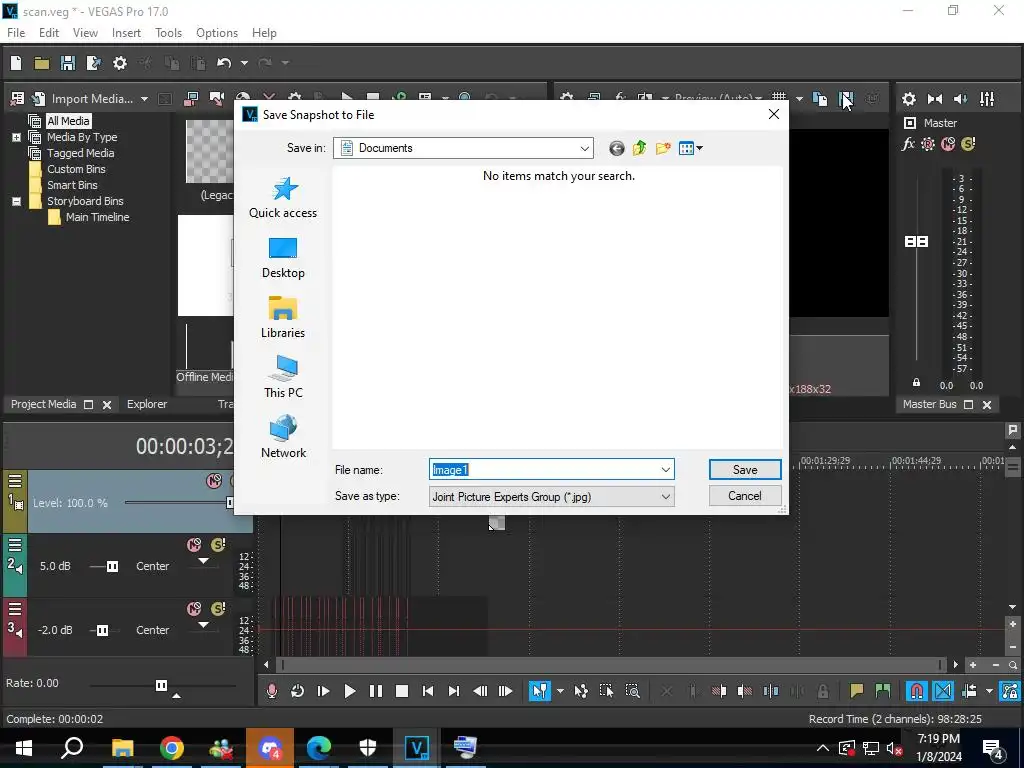The width and height of the screenshot is (1024, 768).
Task: Open the Insert menu
Action: click(x=126, y=33)
